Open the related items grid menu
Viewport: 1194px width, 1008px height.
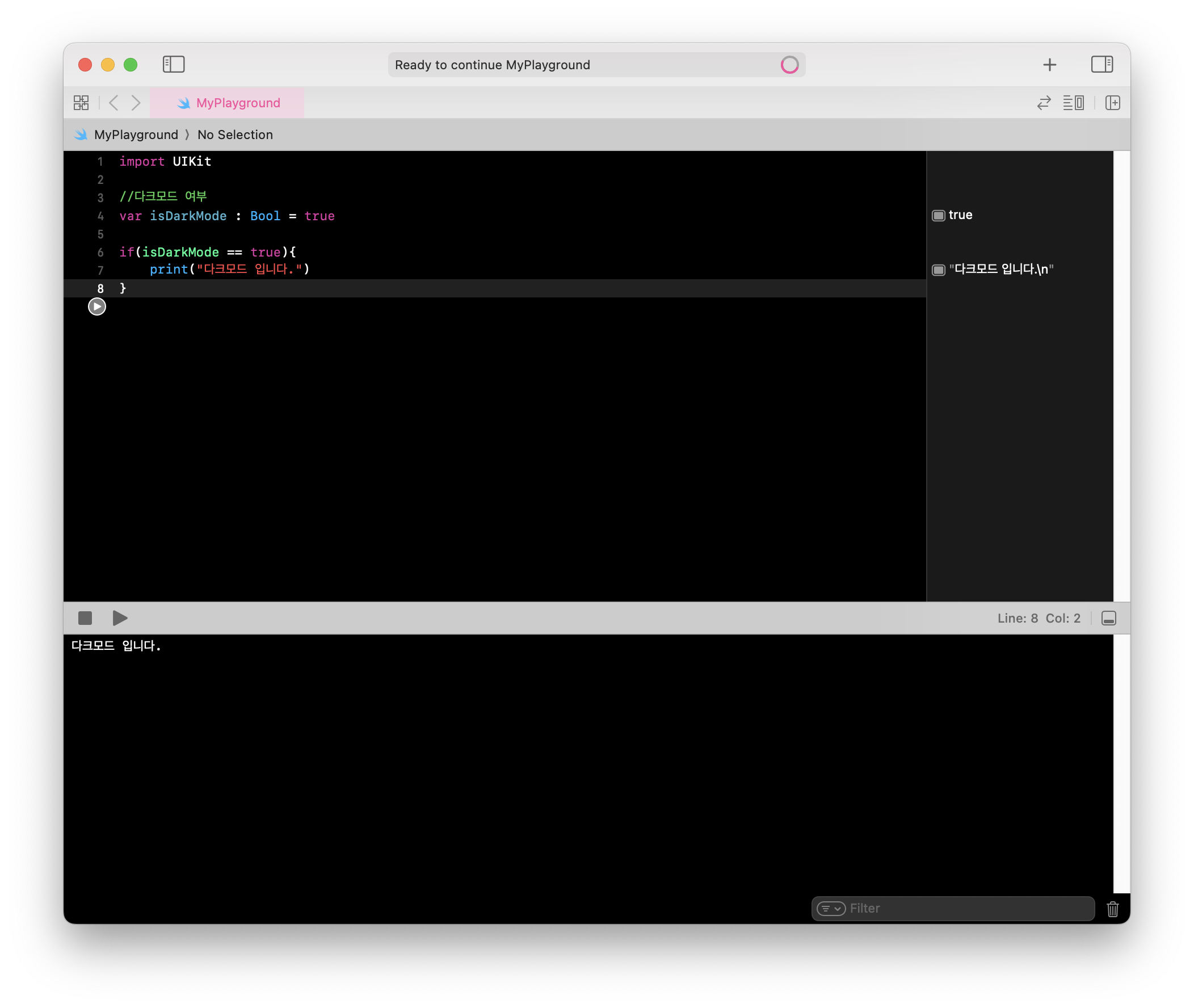click(81, 103)
